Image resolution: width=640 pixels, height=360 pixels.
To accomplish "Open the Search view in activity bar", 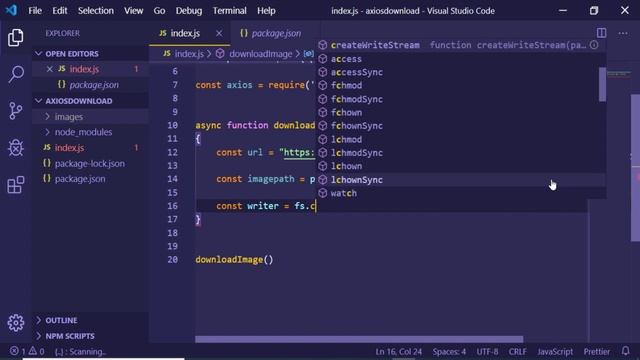I will 16,74.
